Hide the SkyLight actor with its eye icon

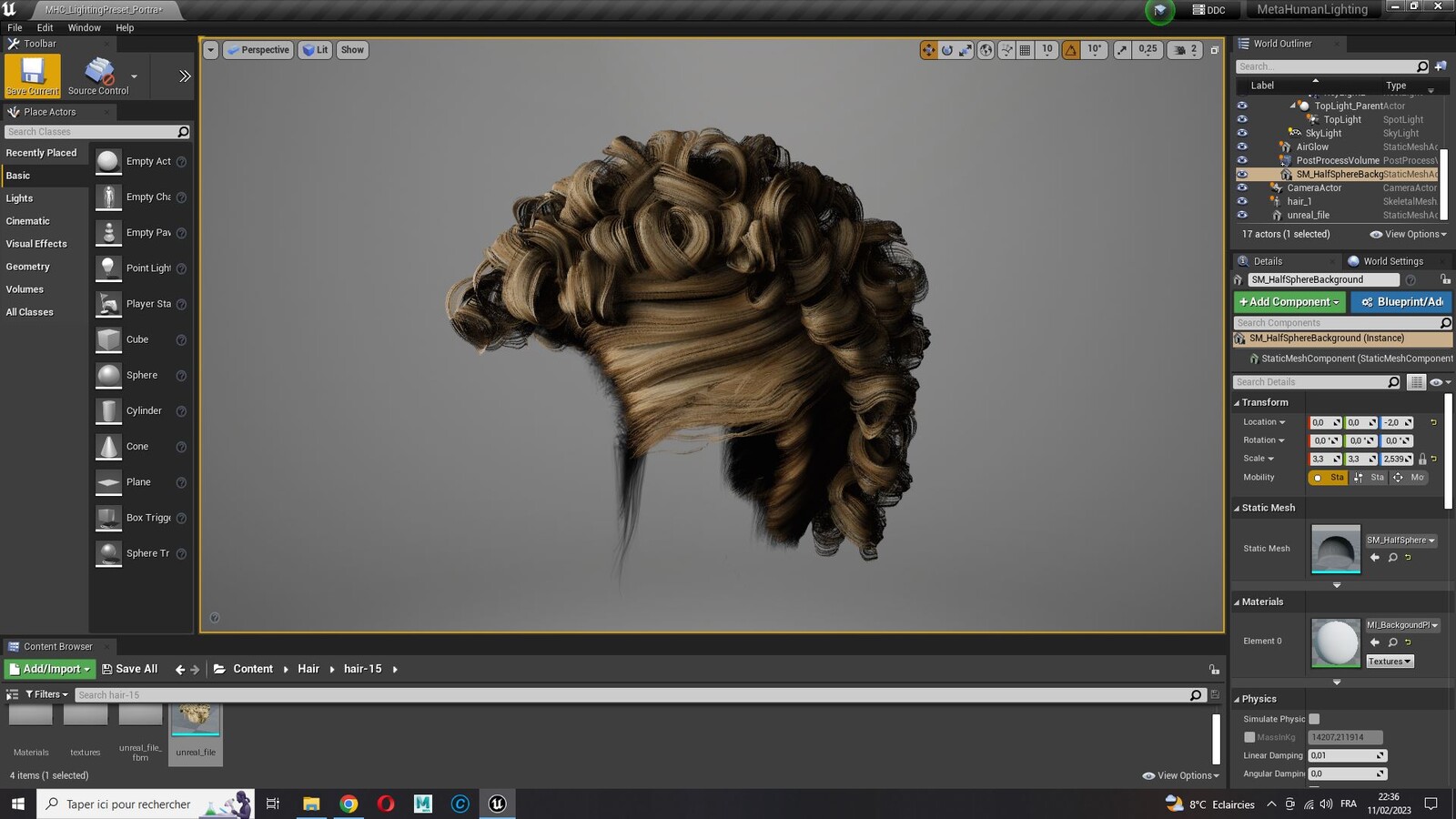tap(1242, 133)
